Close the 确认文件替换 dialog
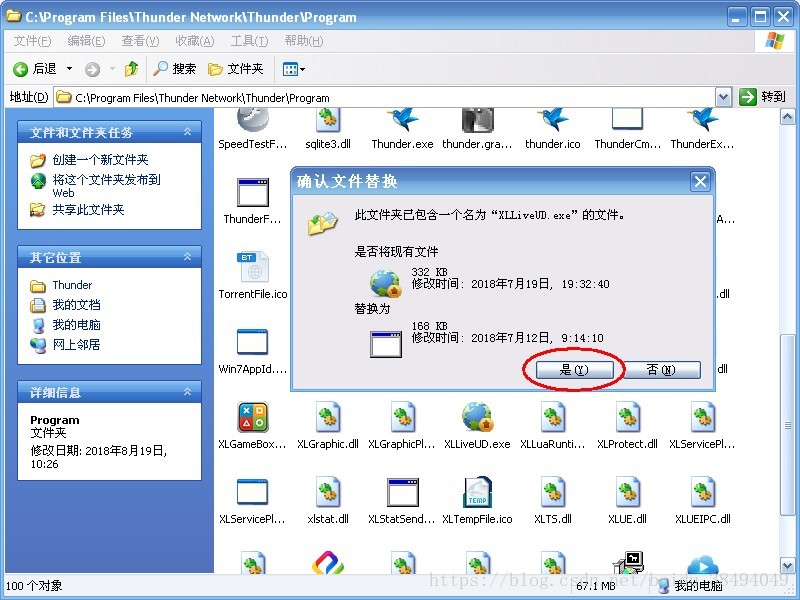 point(700,181)
